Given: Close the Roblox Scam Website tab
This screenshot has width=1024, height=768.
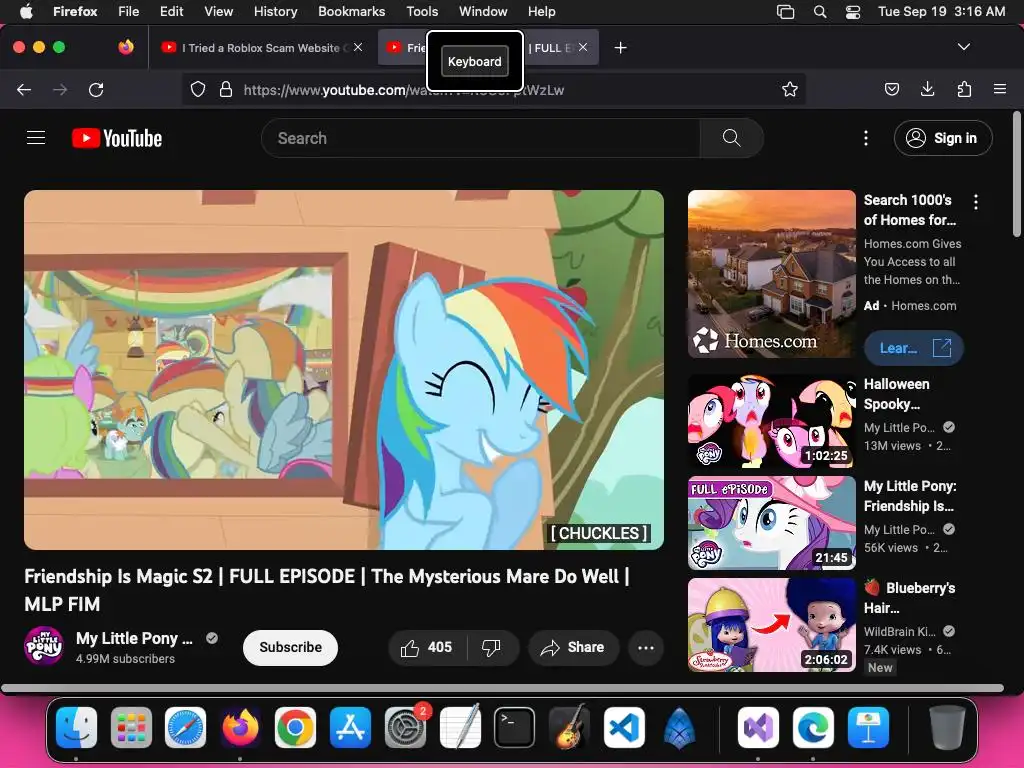Looking at the screenshot, I should [x=358, y=47].
